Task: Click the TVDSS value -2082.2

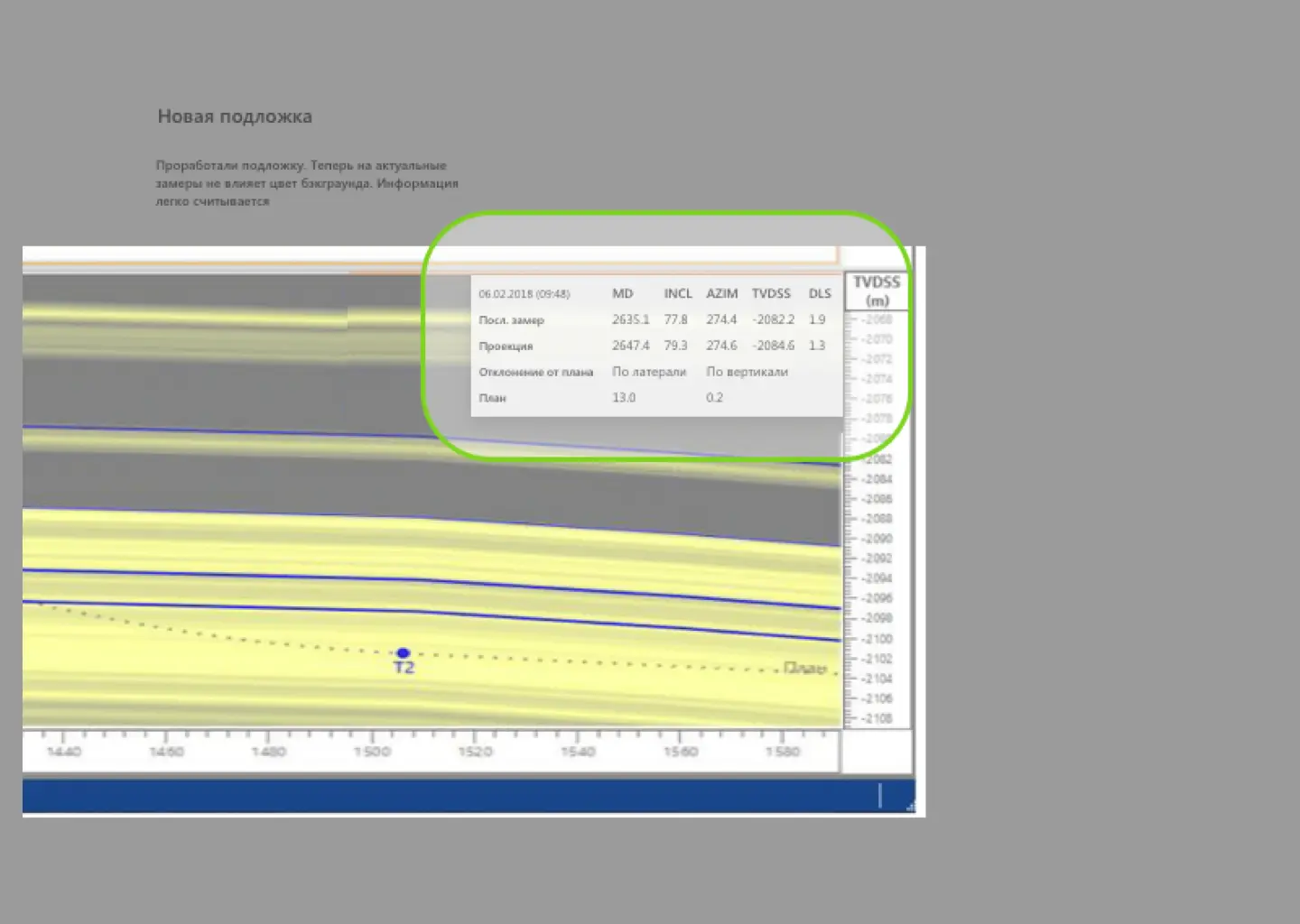Action: pos(774,319)
